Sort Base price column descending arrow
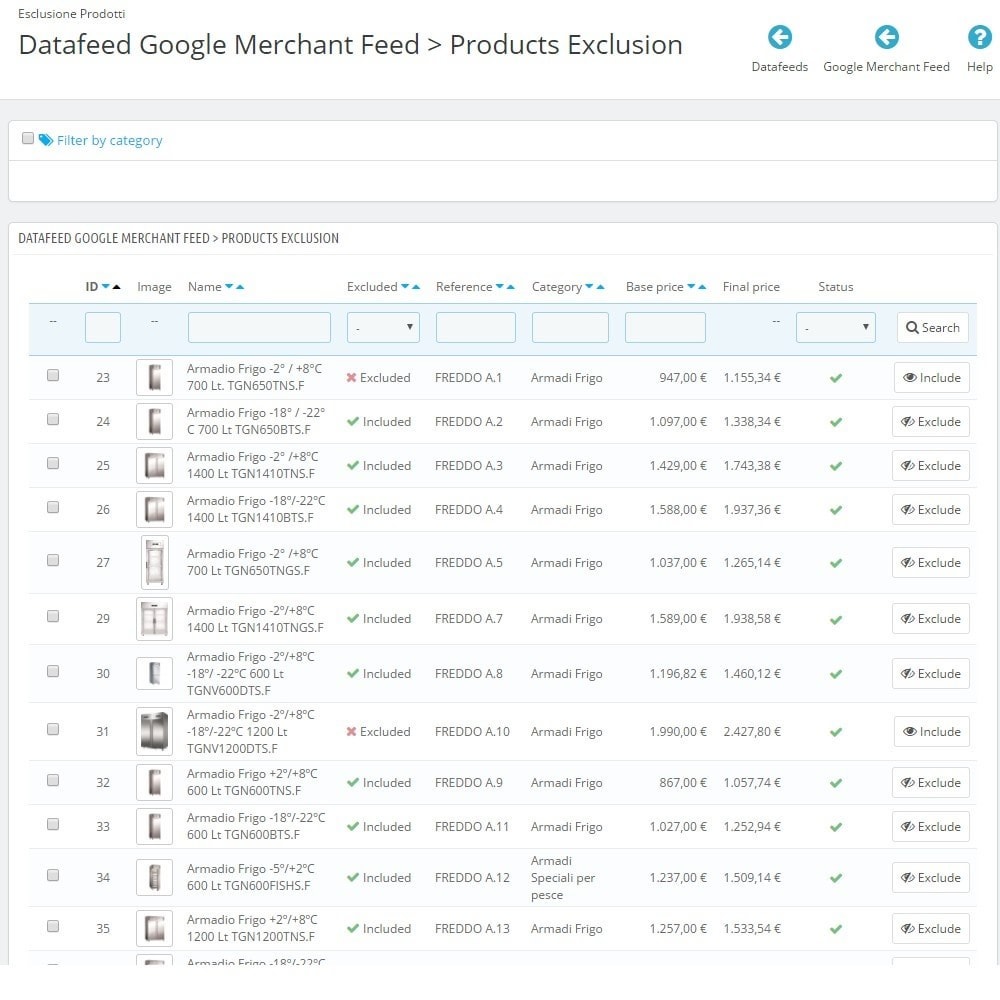Image resolution: width=1000 pixels, height=1000 pixels. tap(691, 286)
